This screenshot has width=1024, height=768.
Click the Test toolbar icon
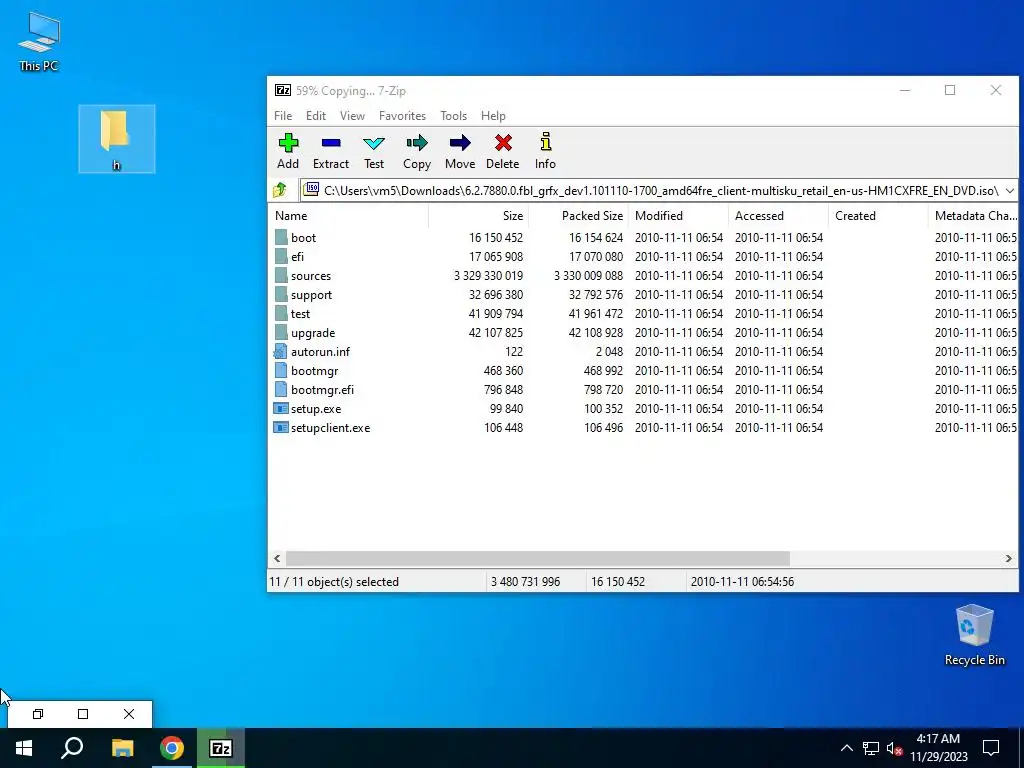(374, 143)
